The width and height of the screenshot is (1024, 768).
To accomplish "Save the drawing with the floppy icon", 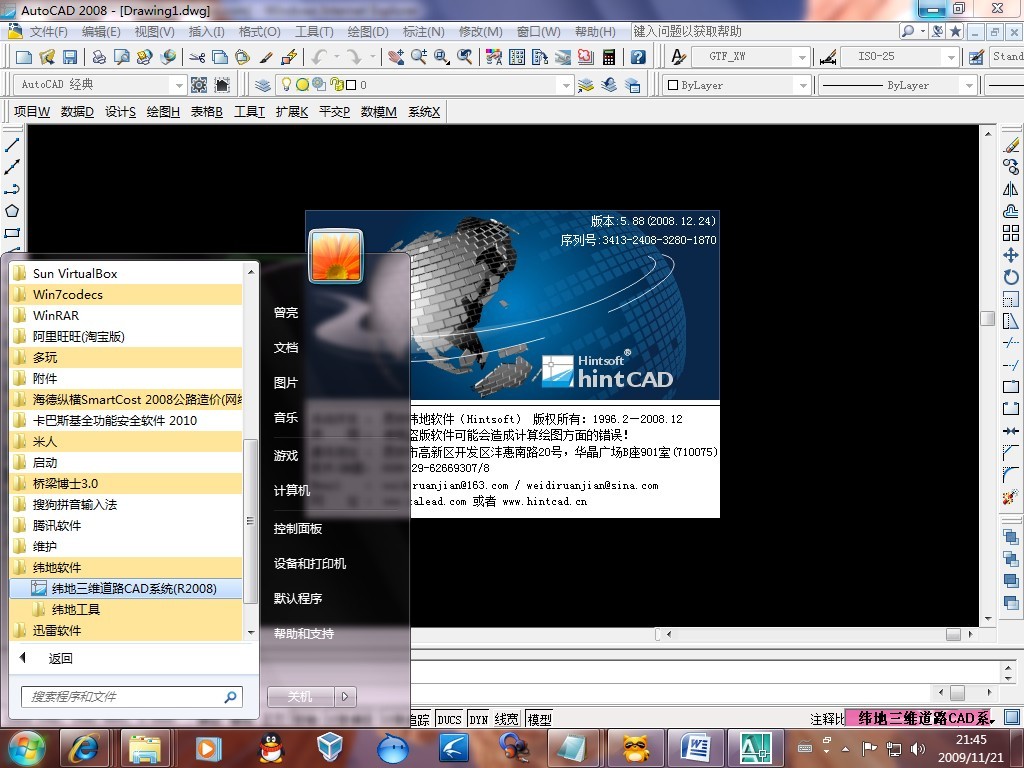I will click(x=70, y=57).
